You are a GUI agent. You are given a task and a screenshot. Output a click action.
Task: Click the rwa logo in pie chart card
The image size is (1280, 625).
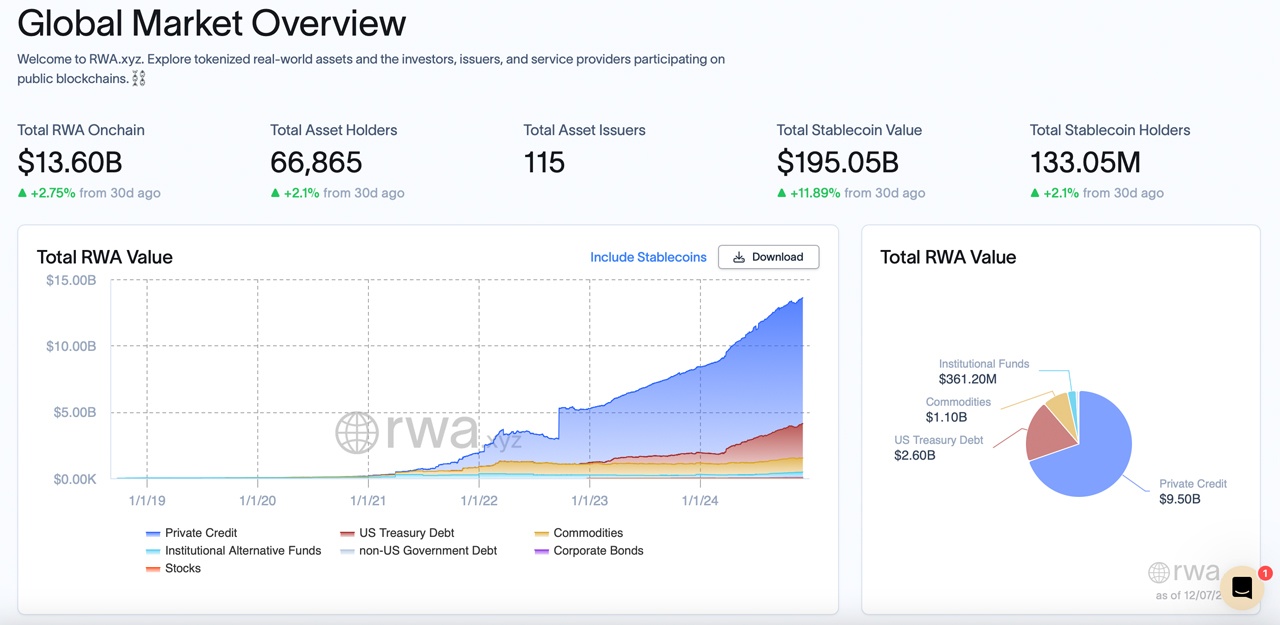(x=1184, y=572)
